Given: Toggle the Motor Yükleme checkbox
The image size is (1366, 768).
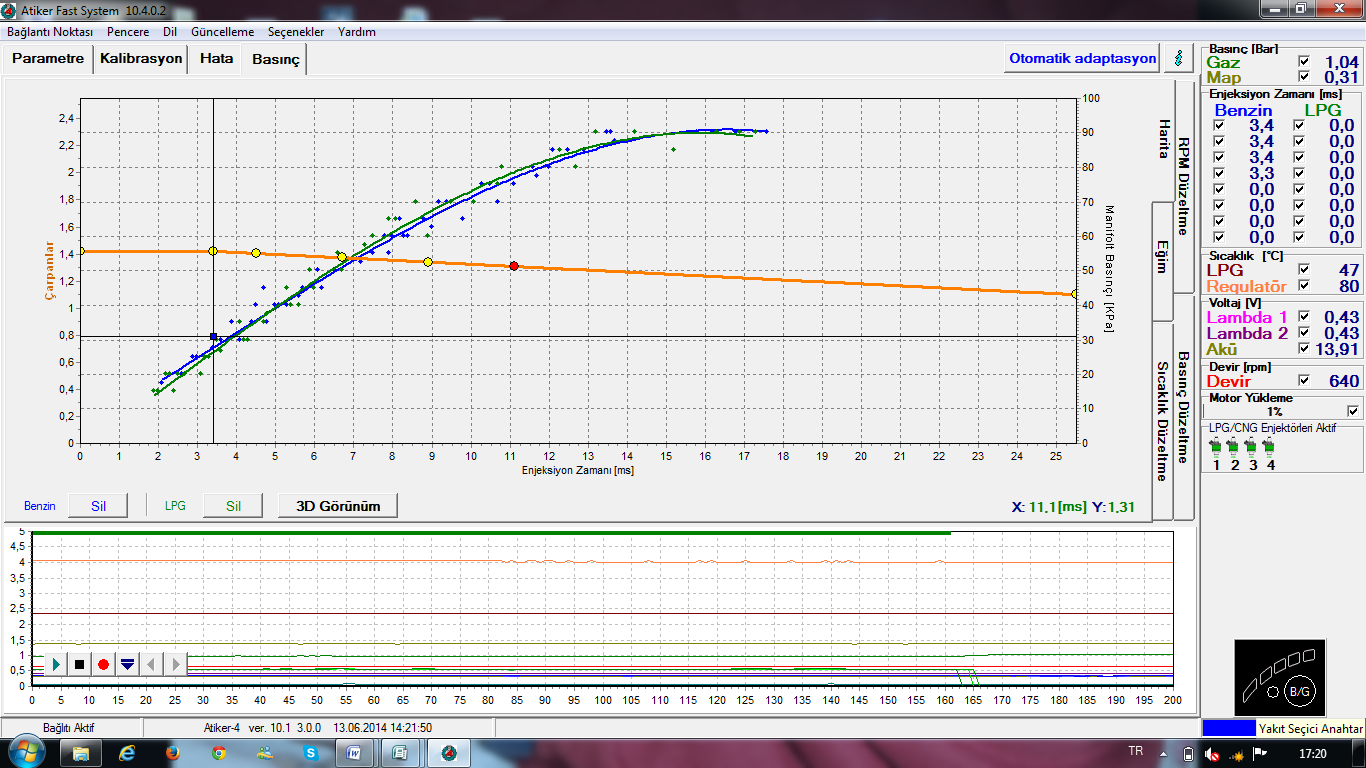Looking at the screenshot, I should coord(1353,411).
